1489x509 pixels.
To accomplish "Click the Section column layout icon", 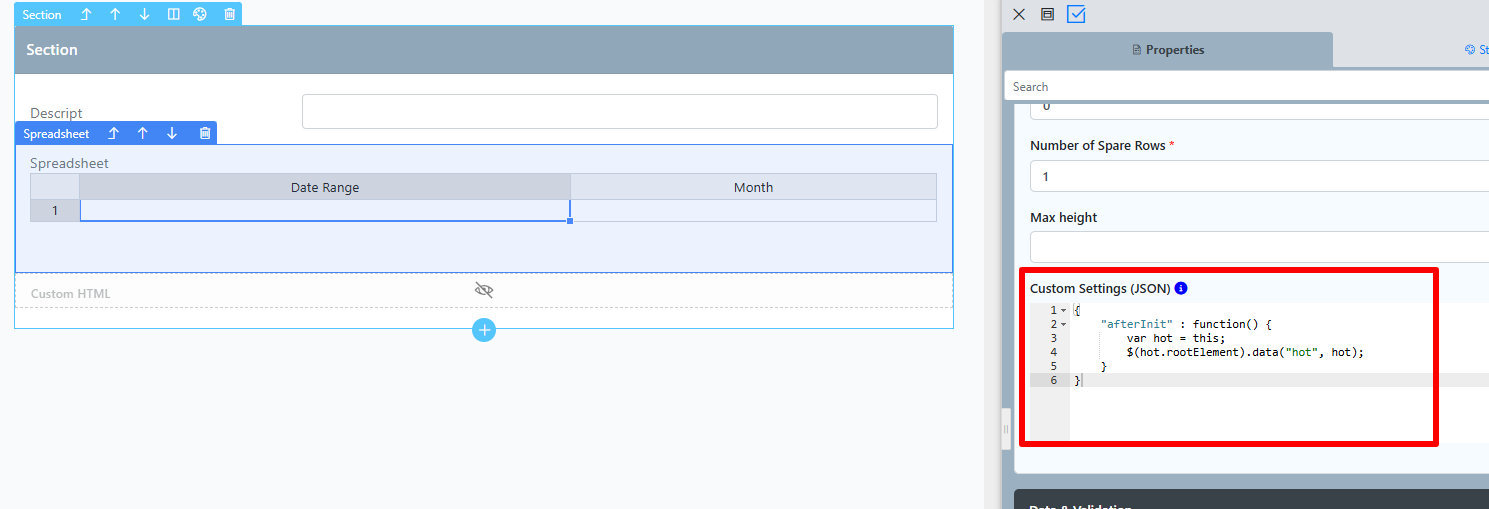I will point(173,15).
